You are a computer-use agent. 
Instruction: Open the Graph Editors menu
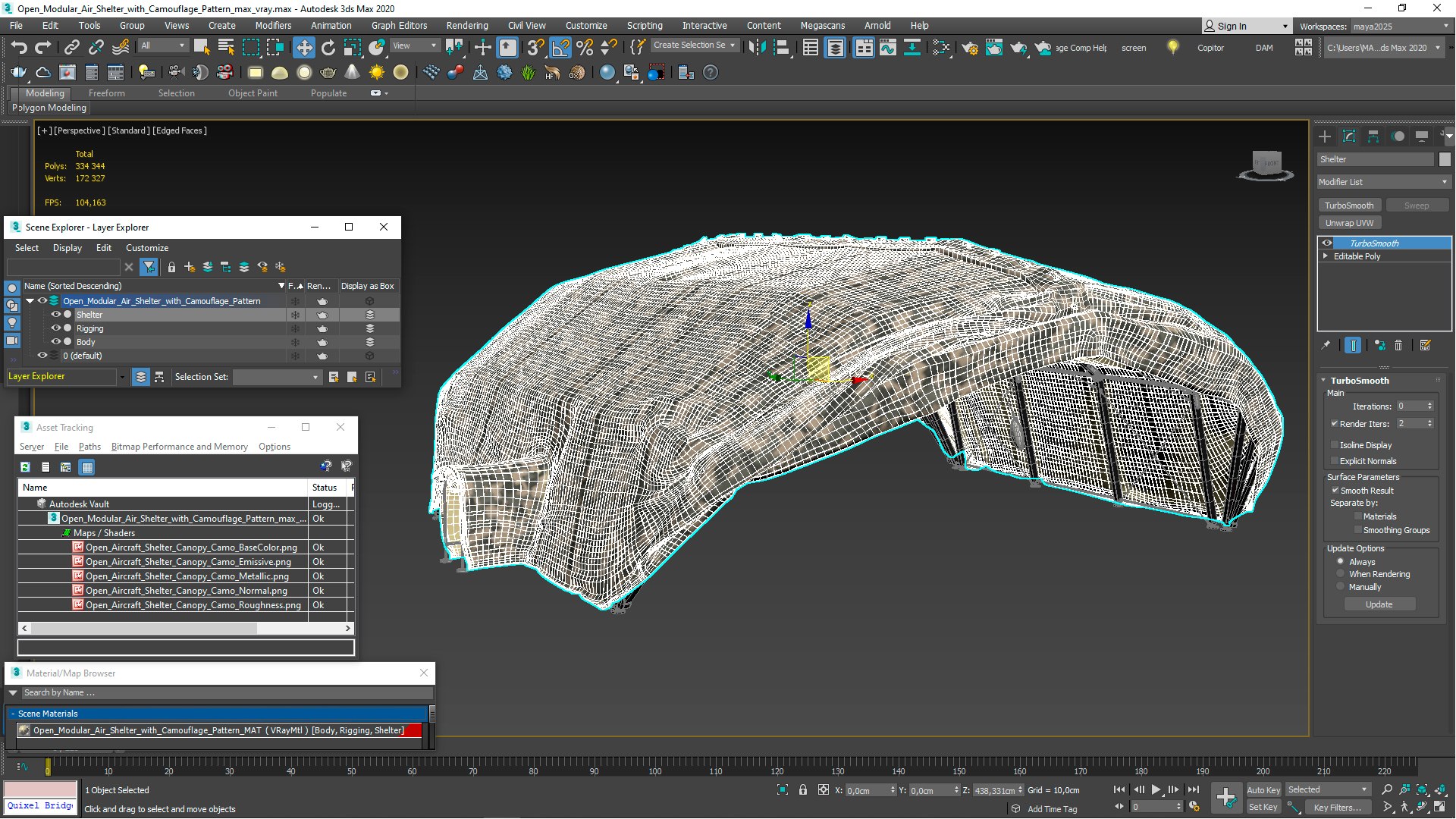[399, 26]
